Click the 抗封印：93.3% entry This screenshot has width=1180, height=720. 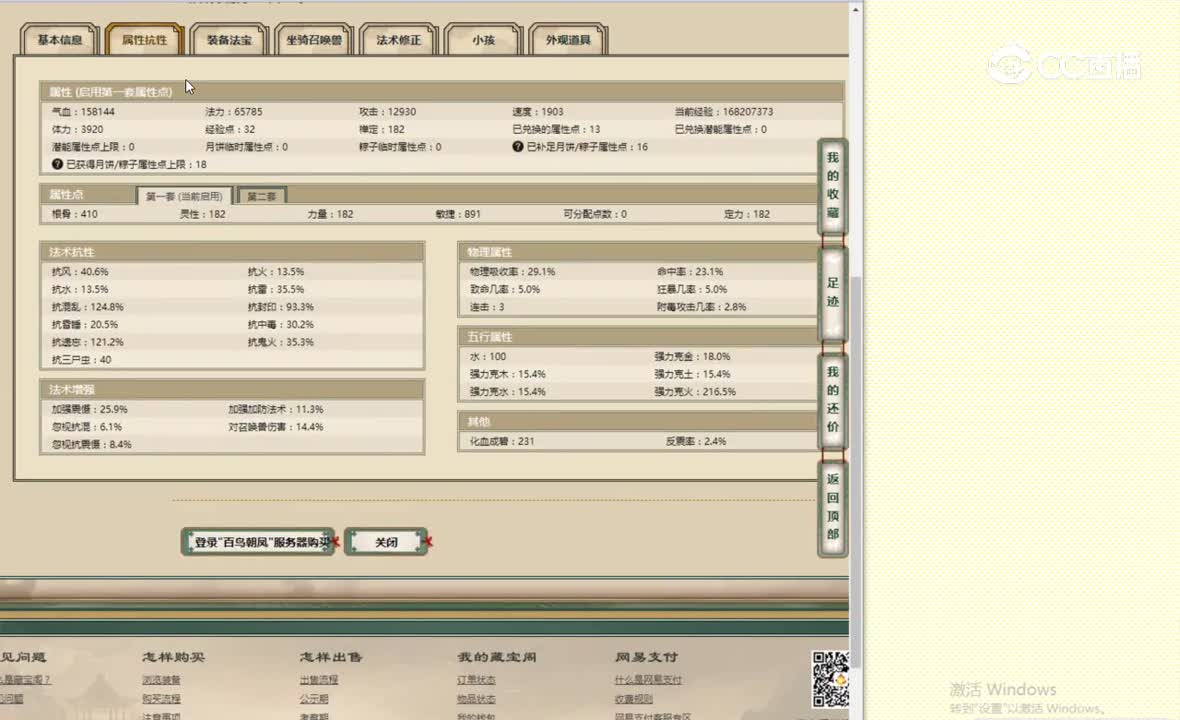281,307
